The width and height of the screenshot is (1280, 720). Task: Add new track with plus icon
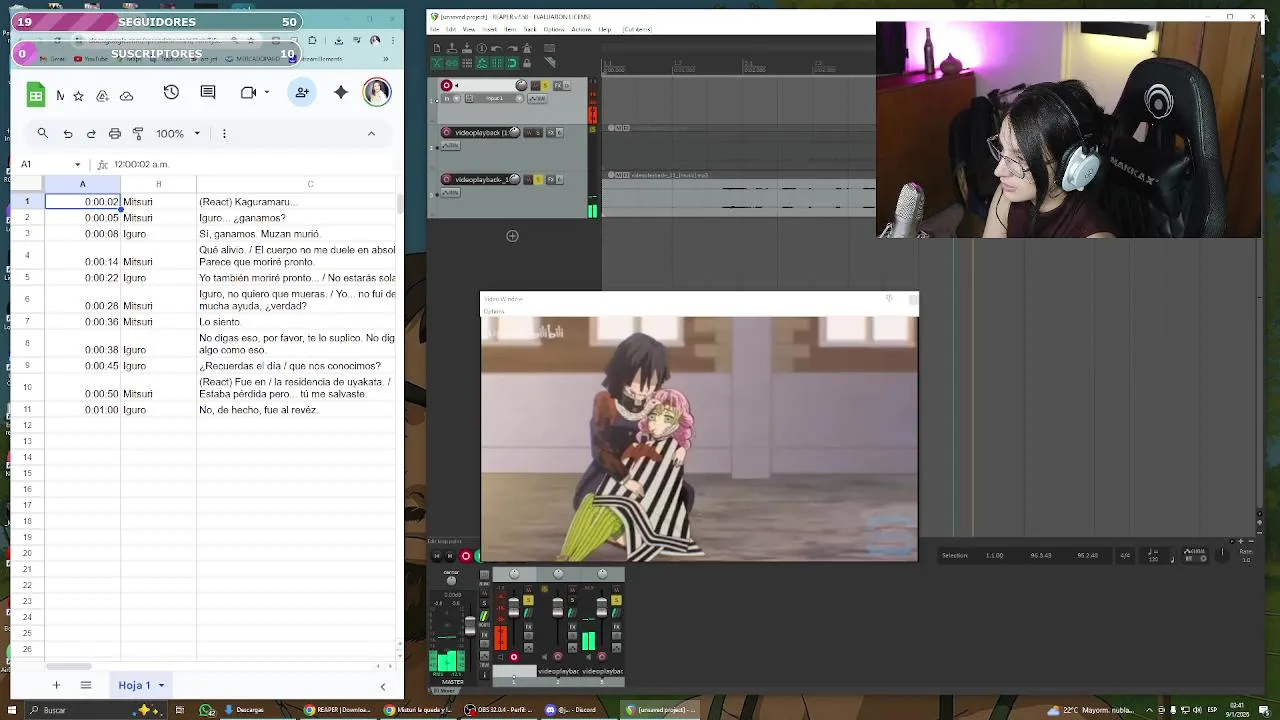tap(512, 236)
